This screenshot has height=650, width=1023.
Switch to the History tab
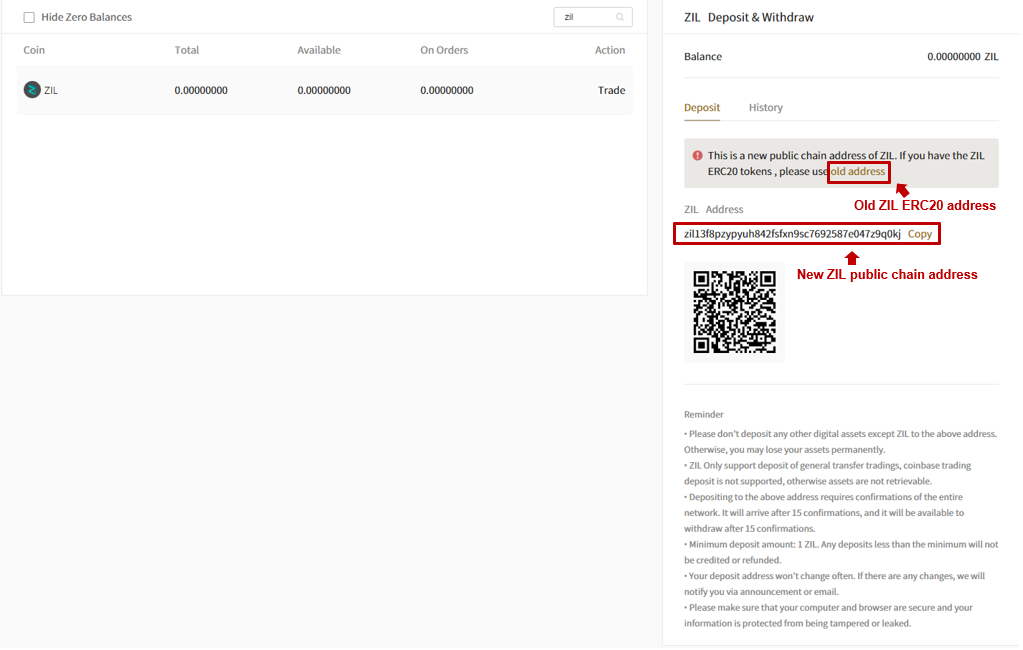pos(765,108)
